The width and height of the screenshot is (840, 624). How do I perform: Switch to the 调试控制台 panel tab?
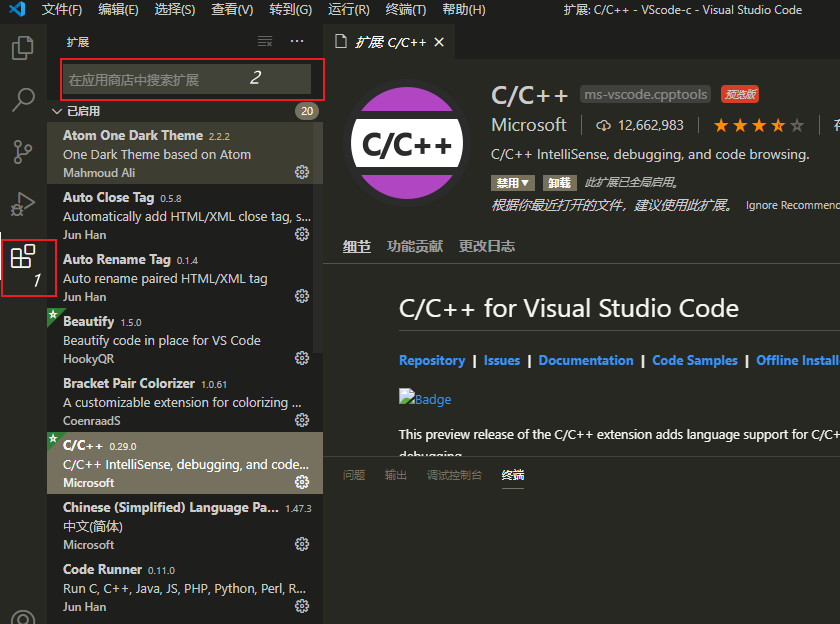click(456, 475)
